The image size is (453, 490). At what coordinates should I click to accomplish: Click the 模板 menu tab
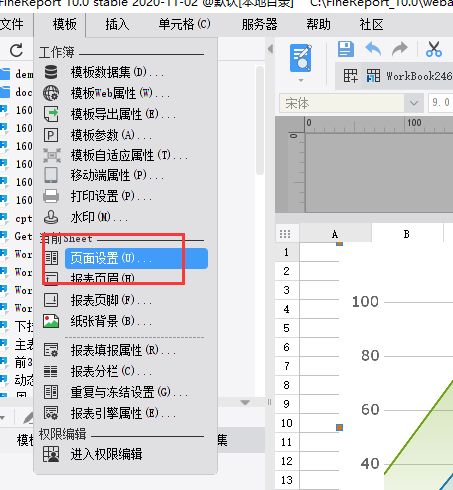(x=64, y=25)
